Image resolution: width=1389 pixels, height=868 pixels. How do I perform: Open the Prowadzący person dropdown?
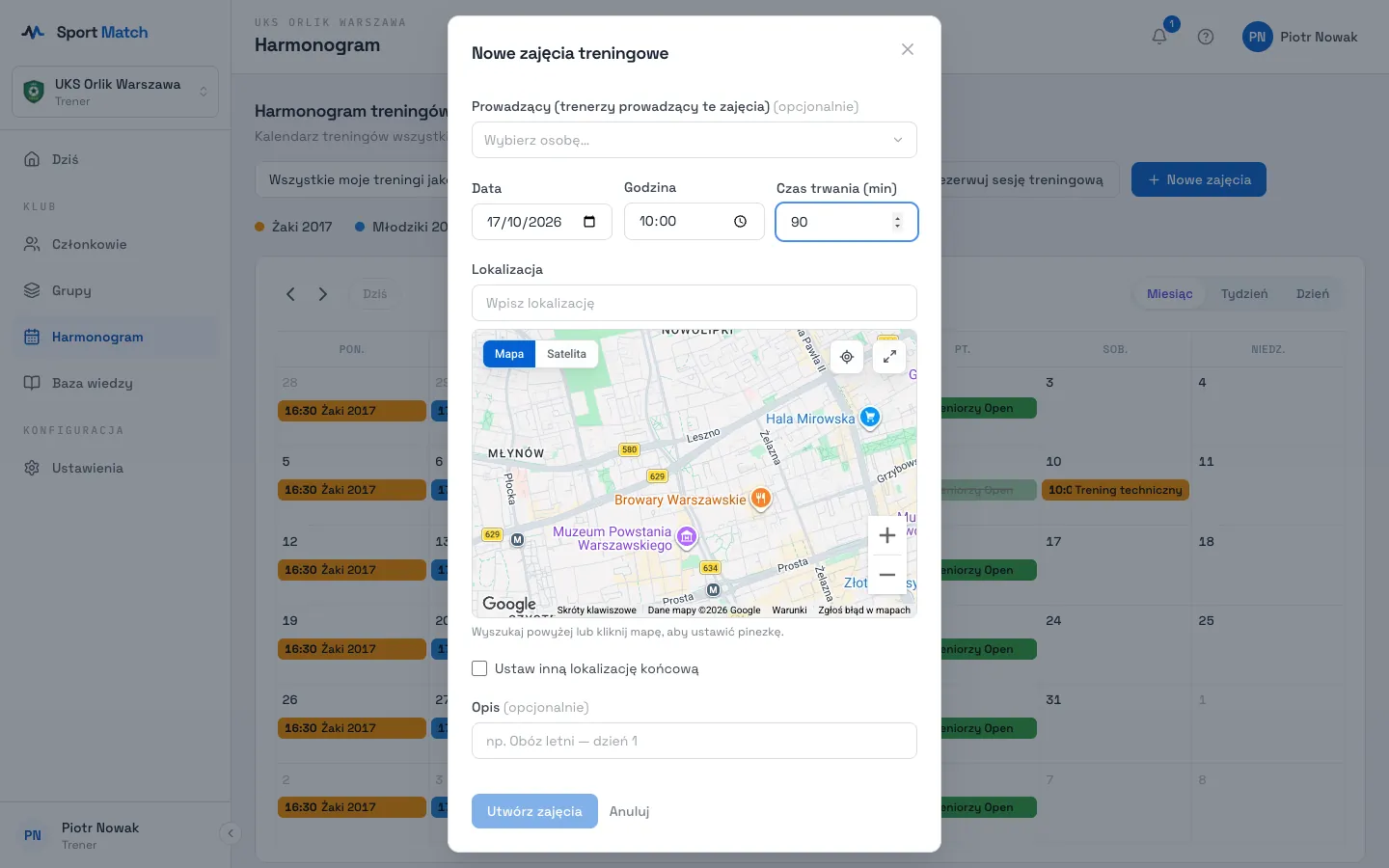point(694,140)
